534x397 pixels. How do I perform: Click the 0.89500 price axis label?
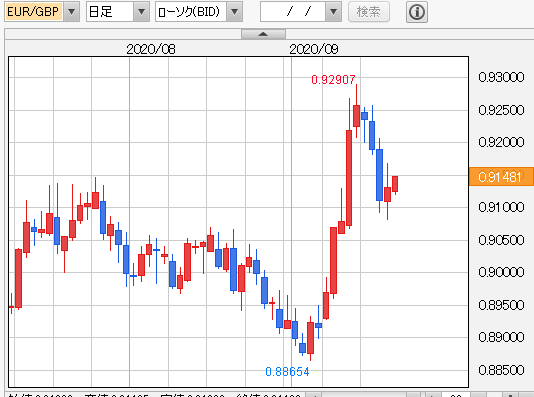tap(501, 305)
